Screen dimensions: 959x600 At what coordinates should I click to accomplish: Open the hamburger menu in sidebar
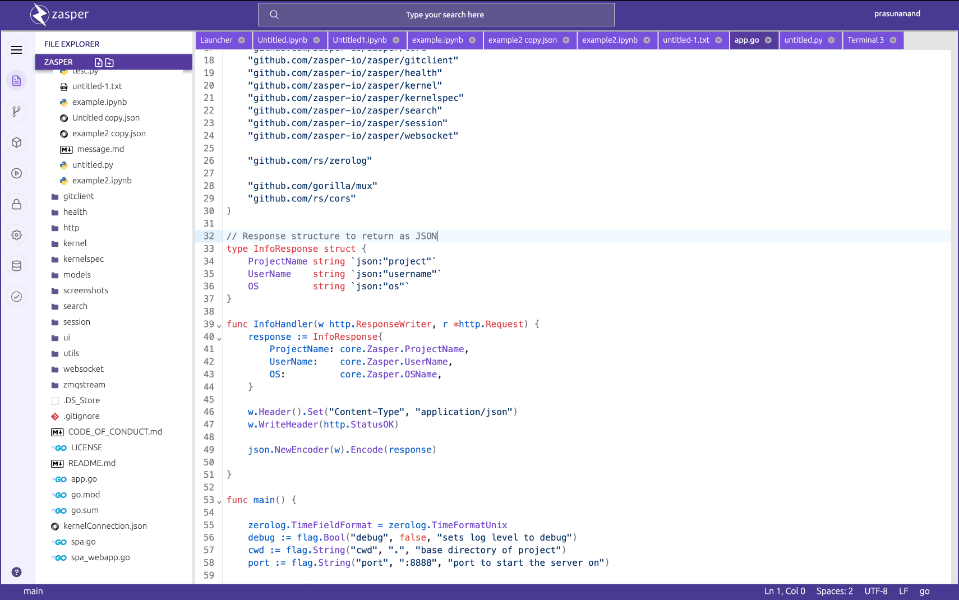coord(16,50)
